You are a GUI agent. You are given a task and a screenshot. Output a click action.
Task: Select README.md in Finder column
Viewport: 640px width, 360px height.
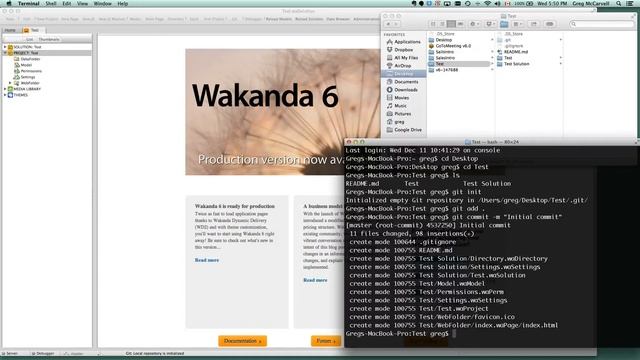click(x=513, y=52)
